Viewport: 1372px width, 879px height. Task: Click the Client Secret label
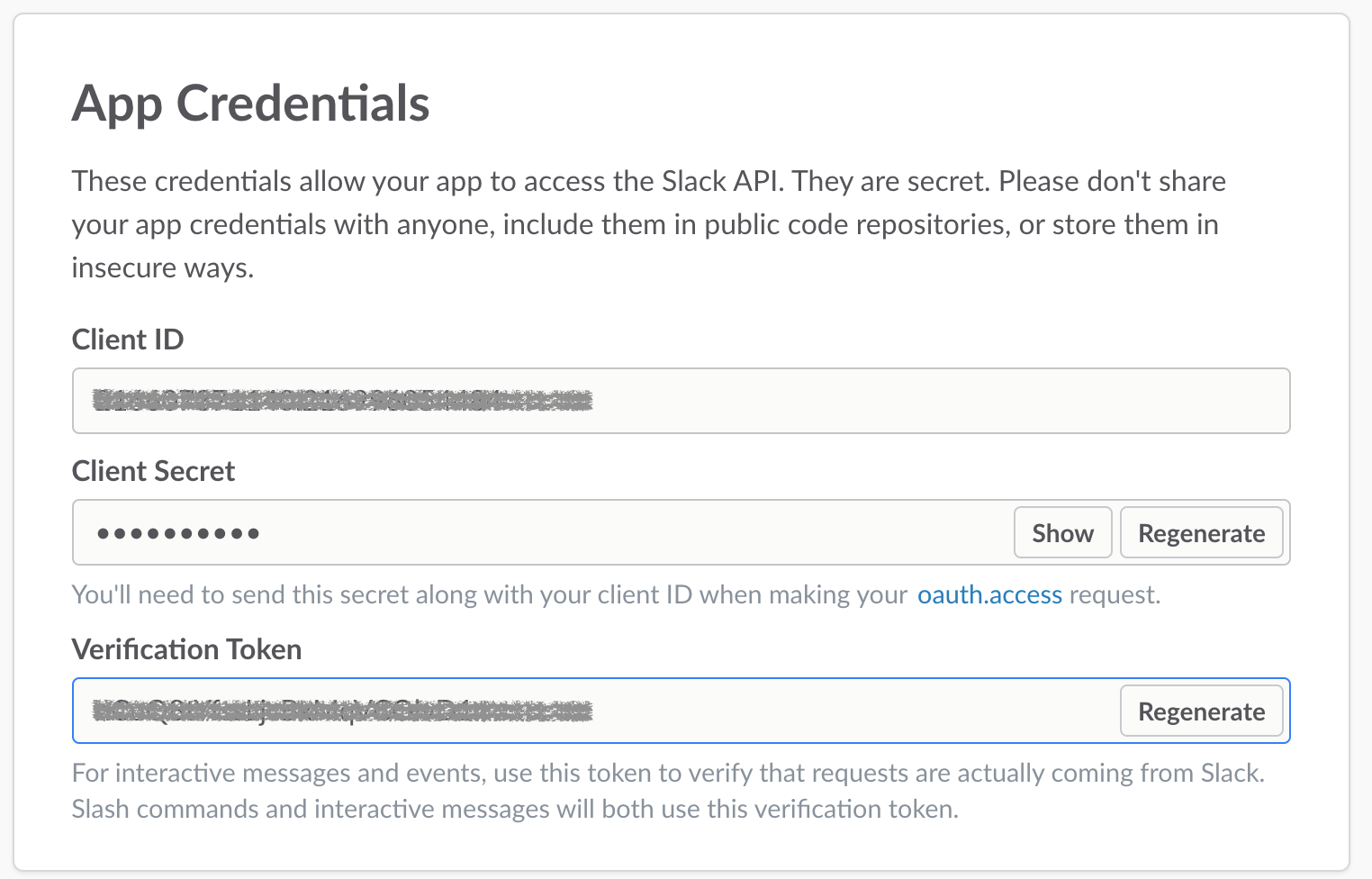point(153,470)
